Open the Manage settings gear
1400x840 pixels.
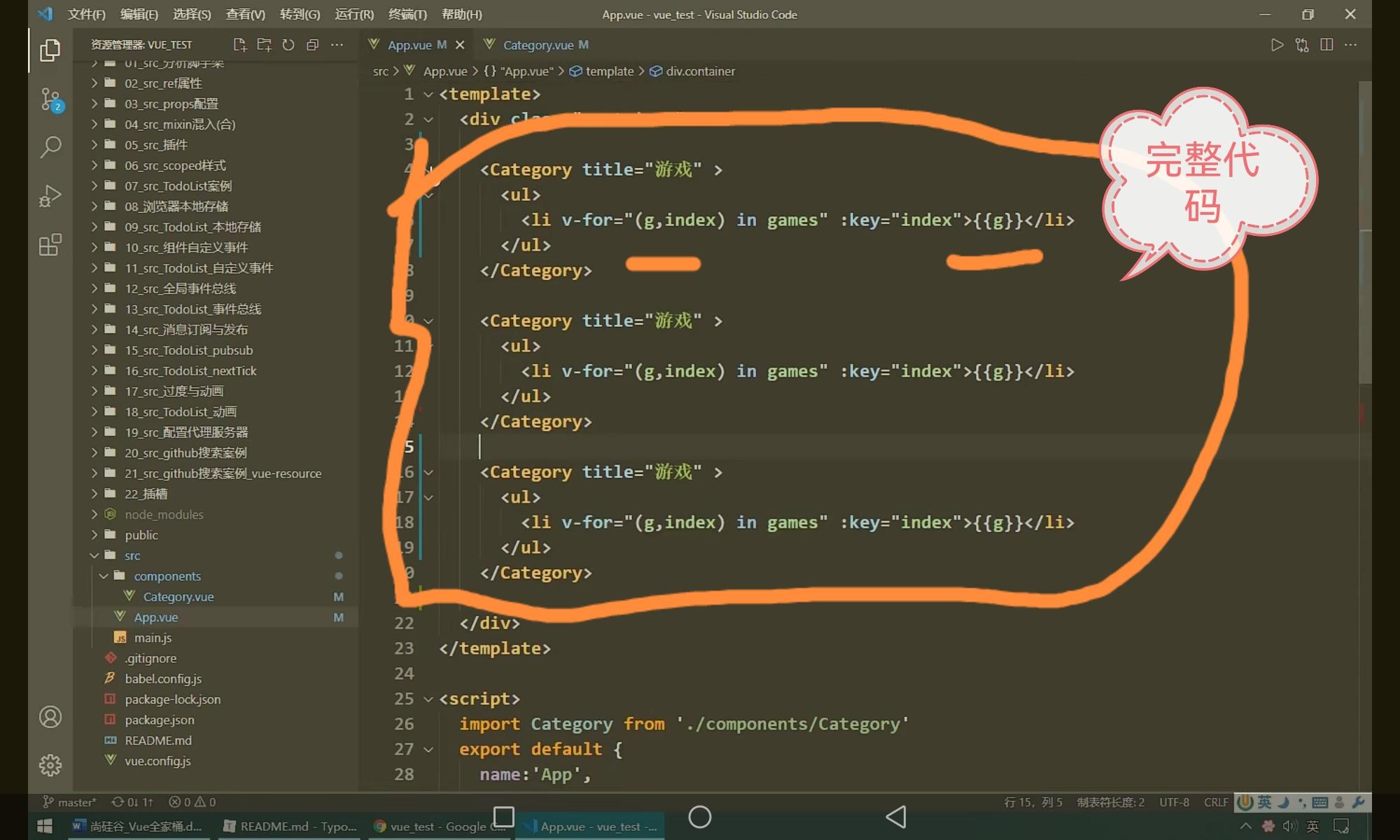[50, 765]
